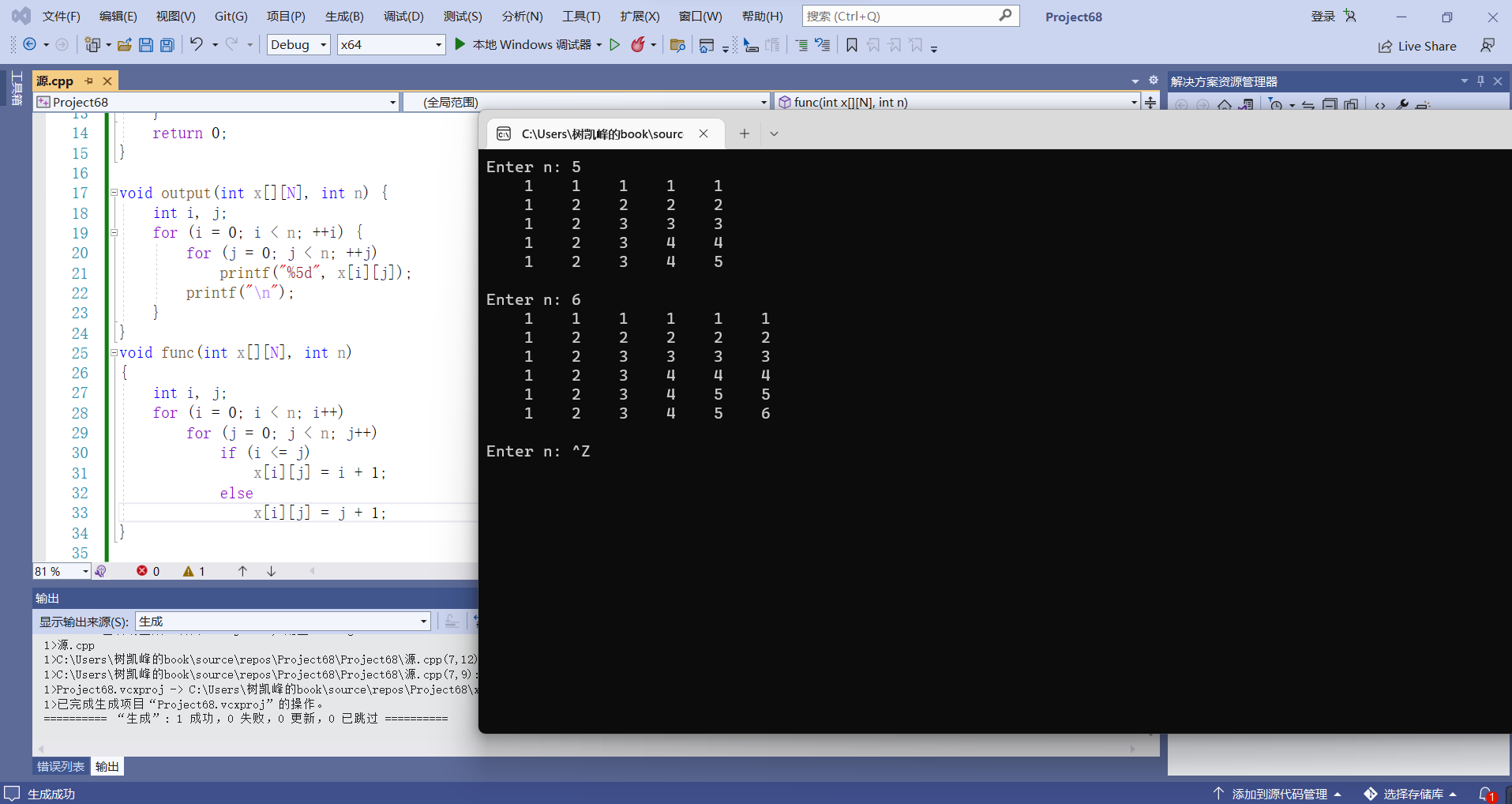Viewport: 1512px width, 804px height.
Task: Click the save all files icon
Action: point(167,45)
